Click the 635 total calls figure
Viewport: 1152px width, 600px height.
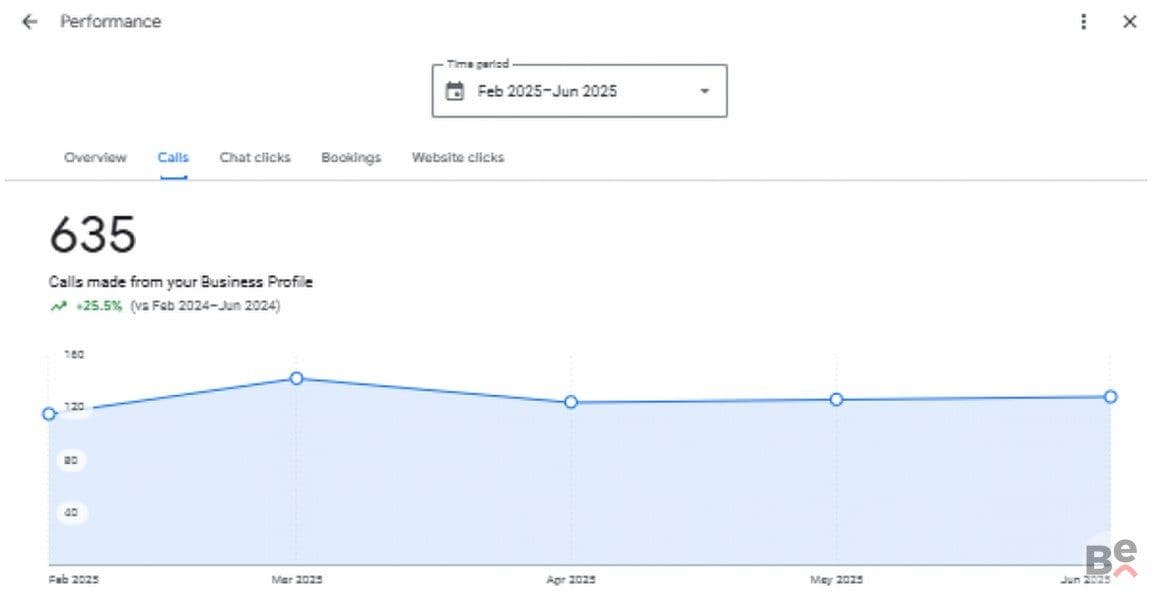tap(93, 235)
